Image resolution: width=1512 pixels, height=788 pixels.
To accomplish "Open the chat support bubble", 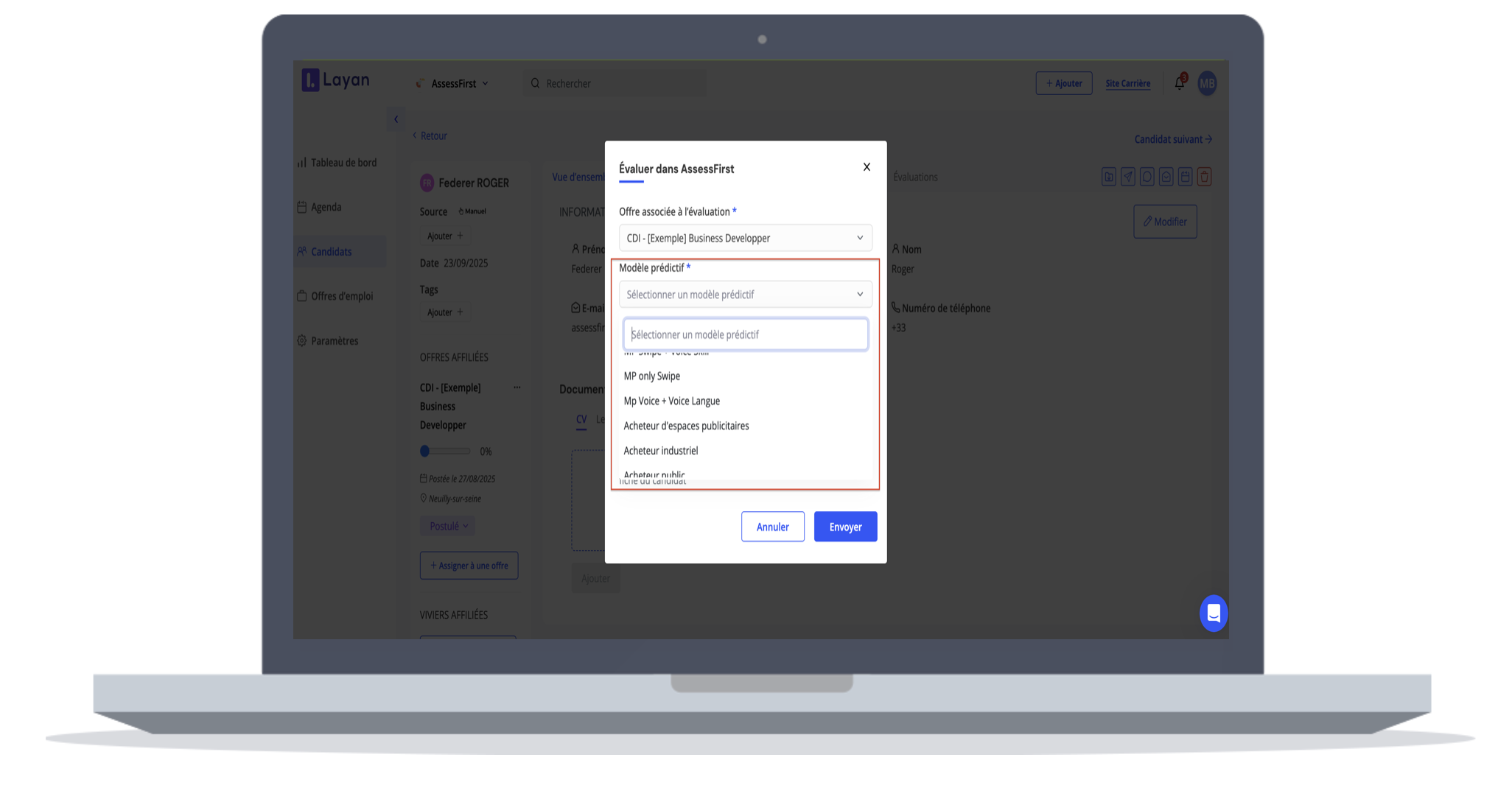I will tap(1214, 613).
